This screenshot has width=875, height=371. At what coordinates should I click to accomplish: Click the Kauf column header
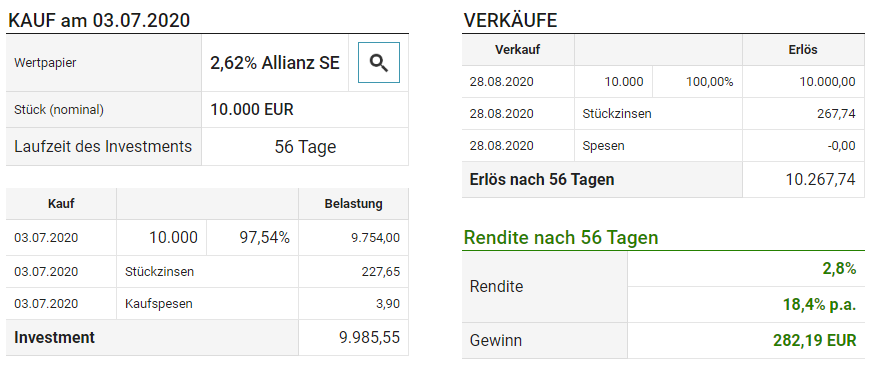pyautogui.click(x=61, y=204)
